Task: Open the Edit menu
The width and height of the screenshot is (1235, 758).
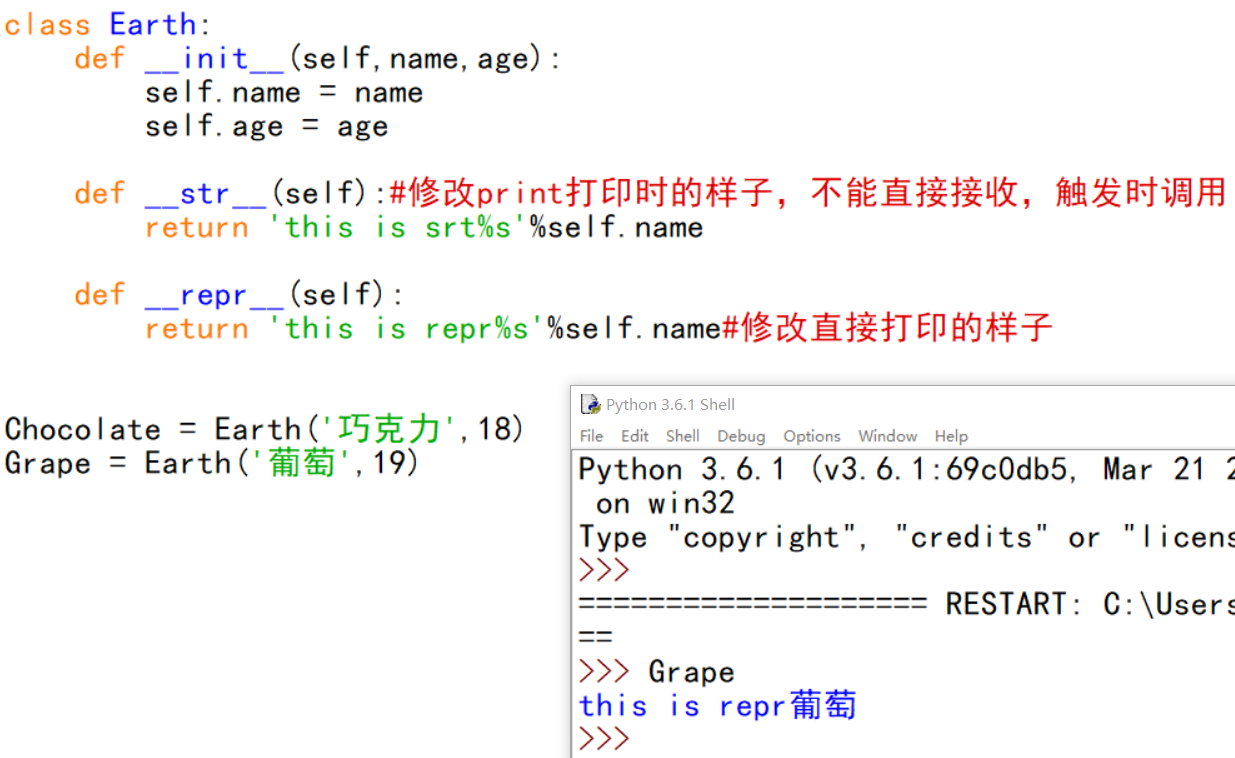Action: click(x=635, y=436)
